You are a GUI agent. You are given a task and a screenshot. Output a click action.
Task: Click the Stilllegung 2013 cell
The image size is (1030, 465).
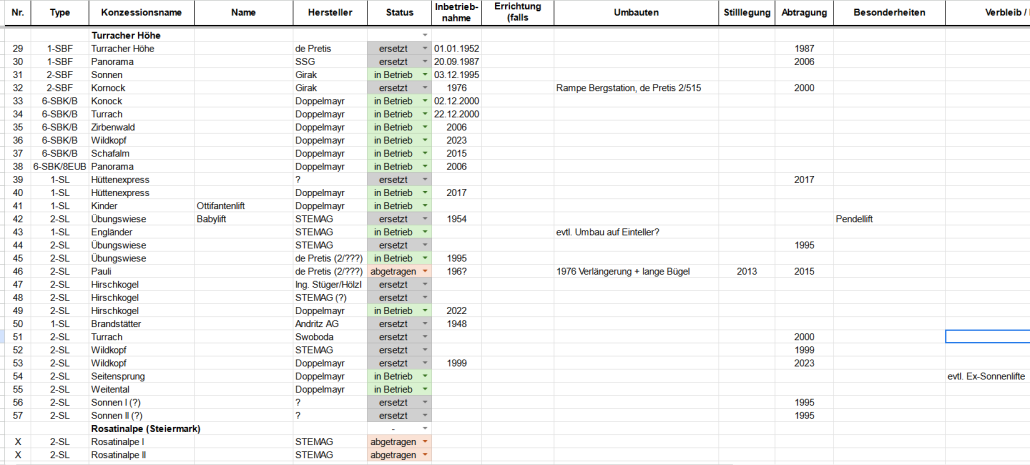pos(747,272)
